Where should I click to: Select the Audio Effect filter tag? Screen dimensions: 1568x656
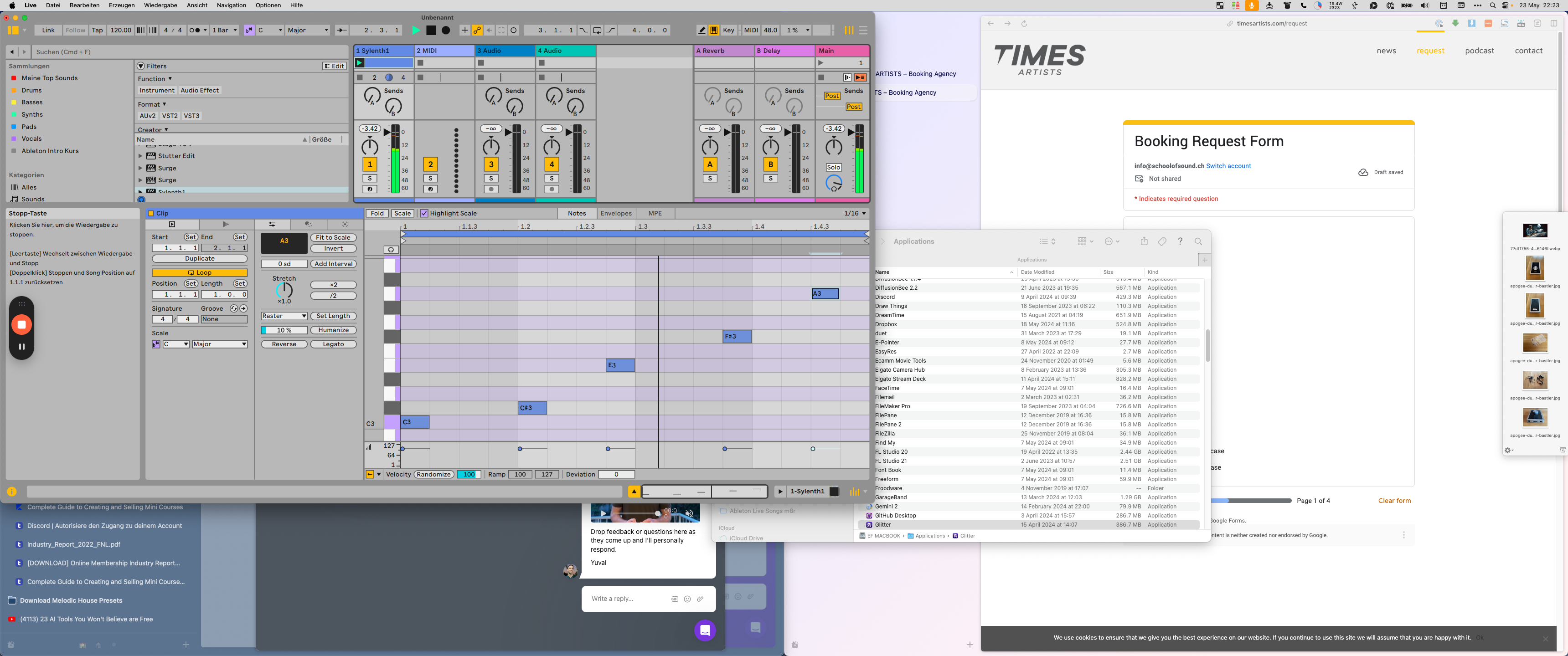200,90
